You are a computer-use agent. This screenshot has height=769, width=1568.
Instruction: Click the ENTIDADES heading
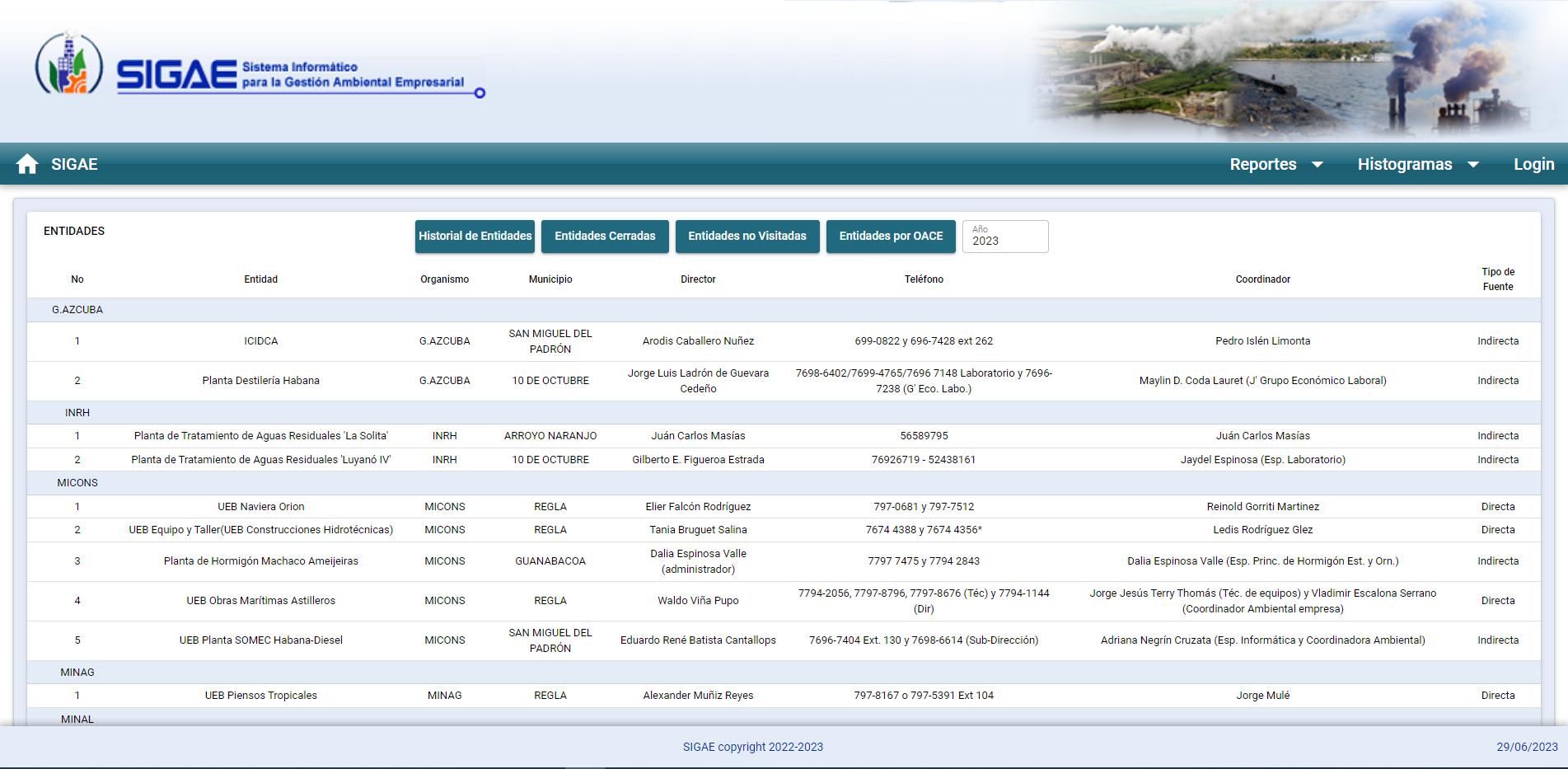(74, 231)
